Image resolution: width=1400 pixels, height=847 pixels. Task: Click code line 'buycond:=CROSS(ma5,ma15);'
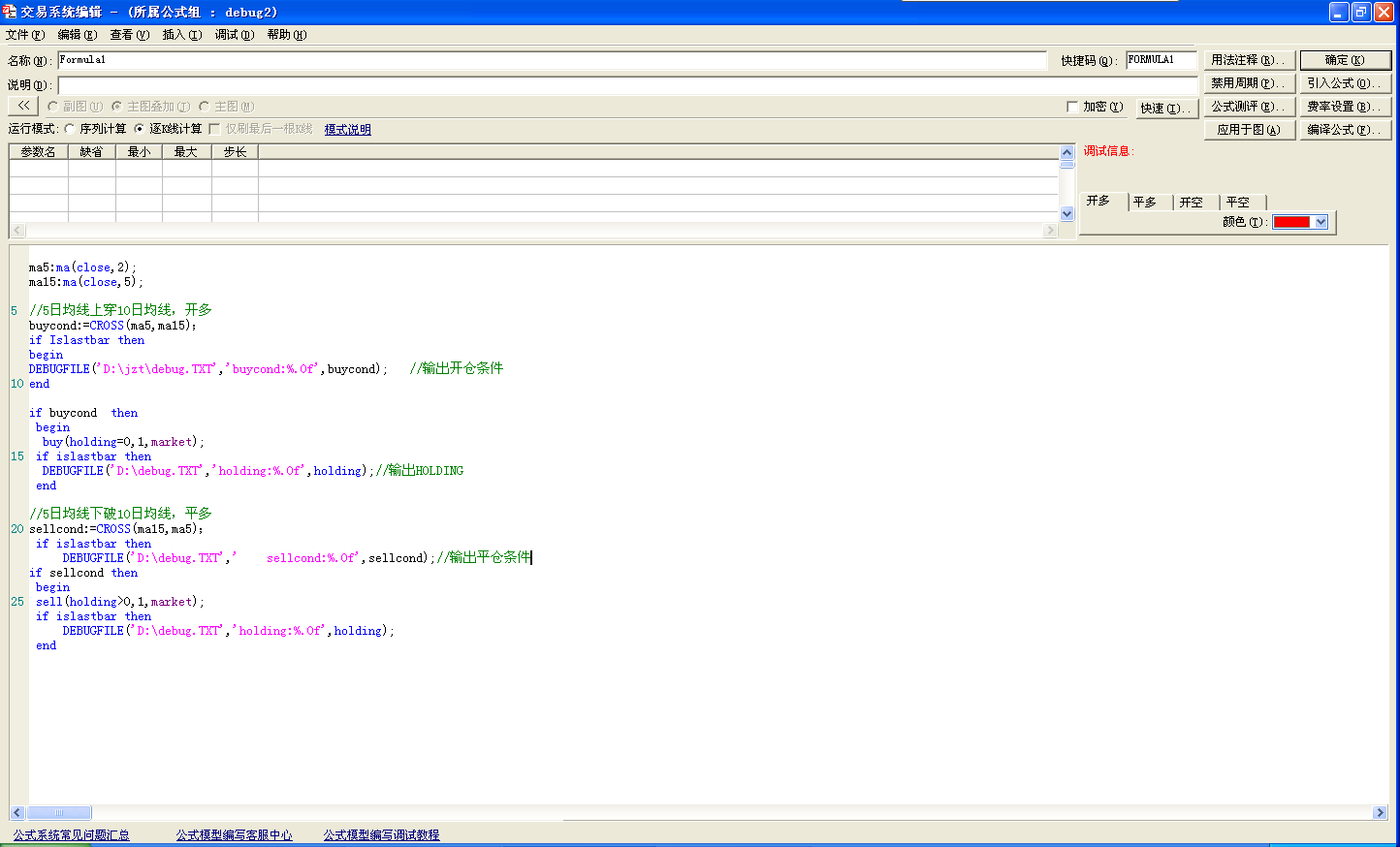[x=112, y=326]
